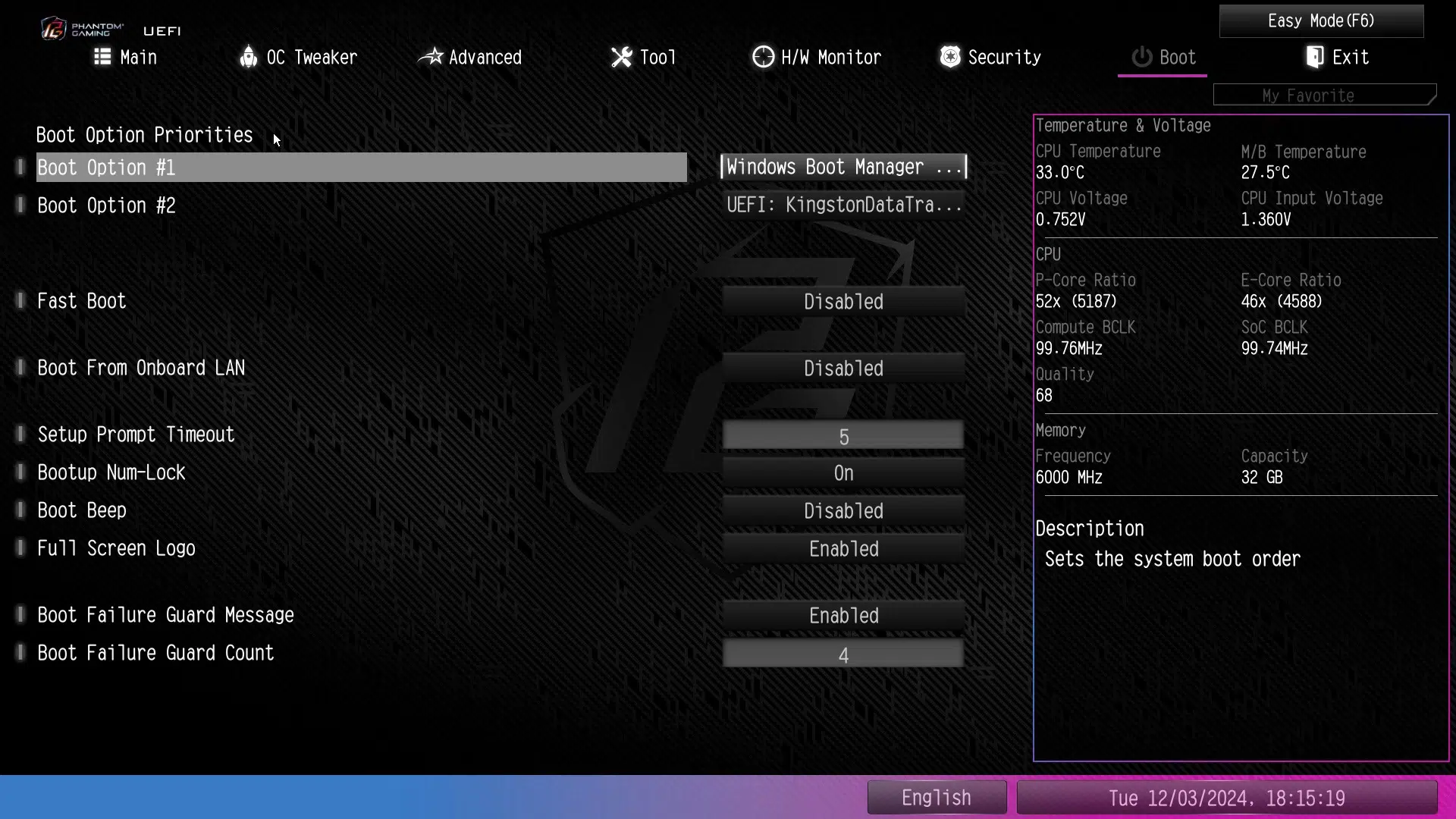Click Boot Option Priorities heading

click(144, 135)
